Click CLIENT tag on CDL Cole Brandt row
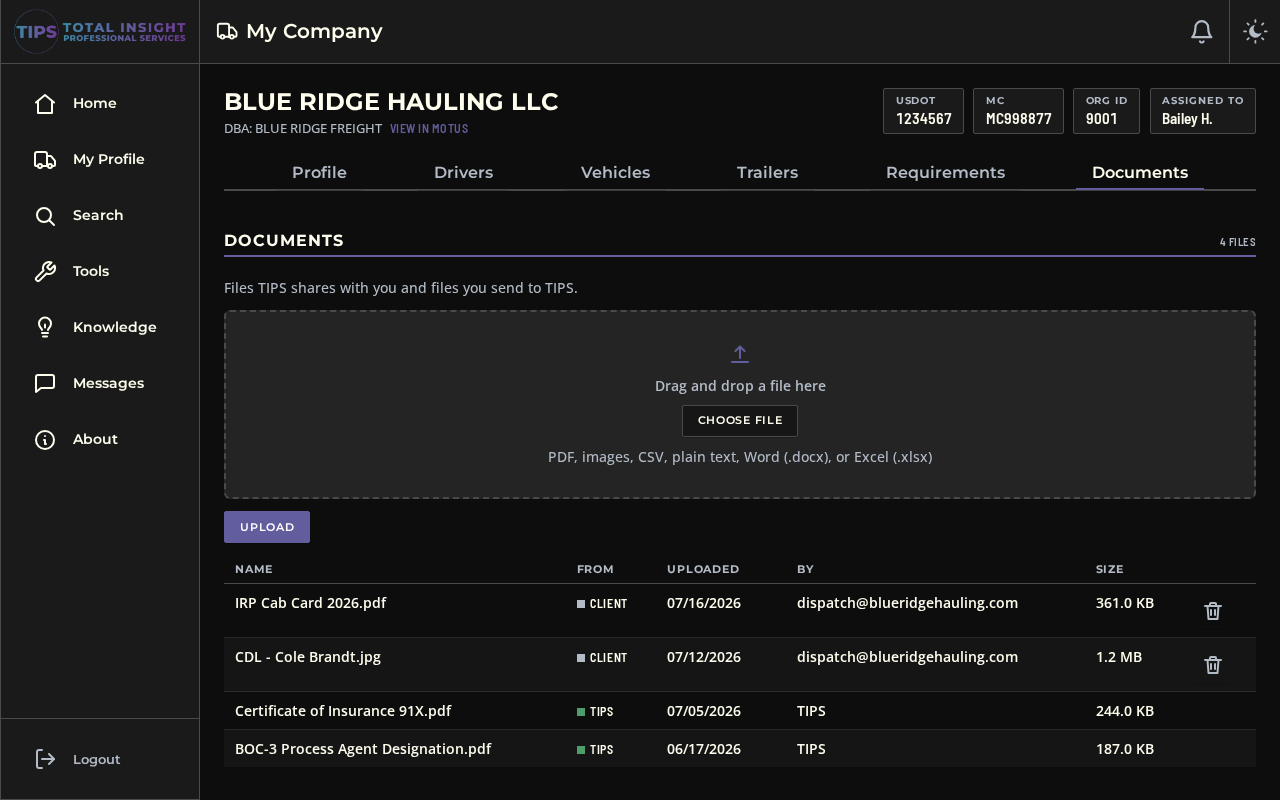This screenshot has height=800, width=1280. coord(602,658)
